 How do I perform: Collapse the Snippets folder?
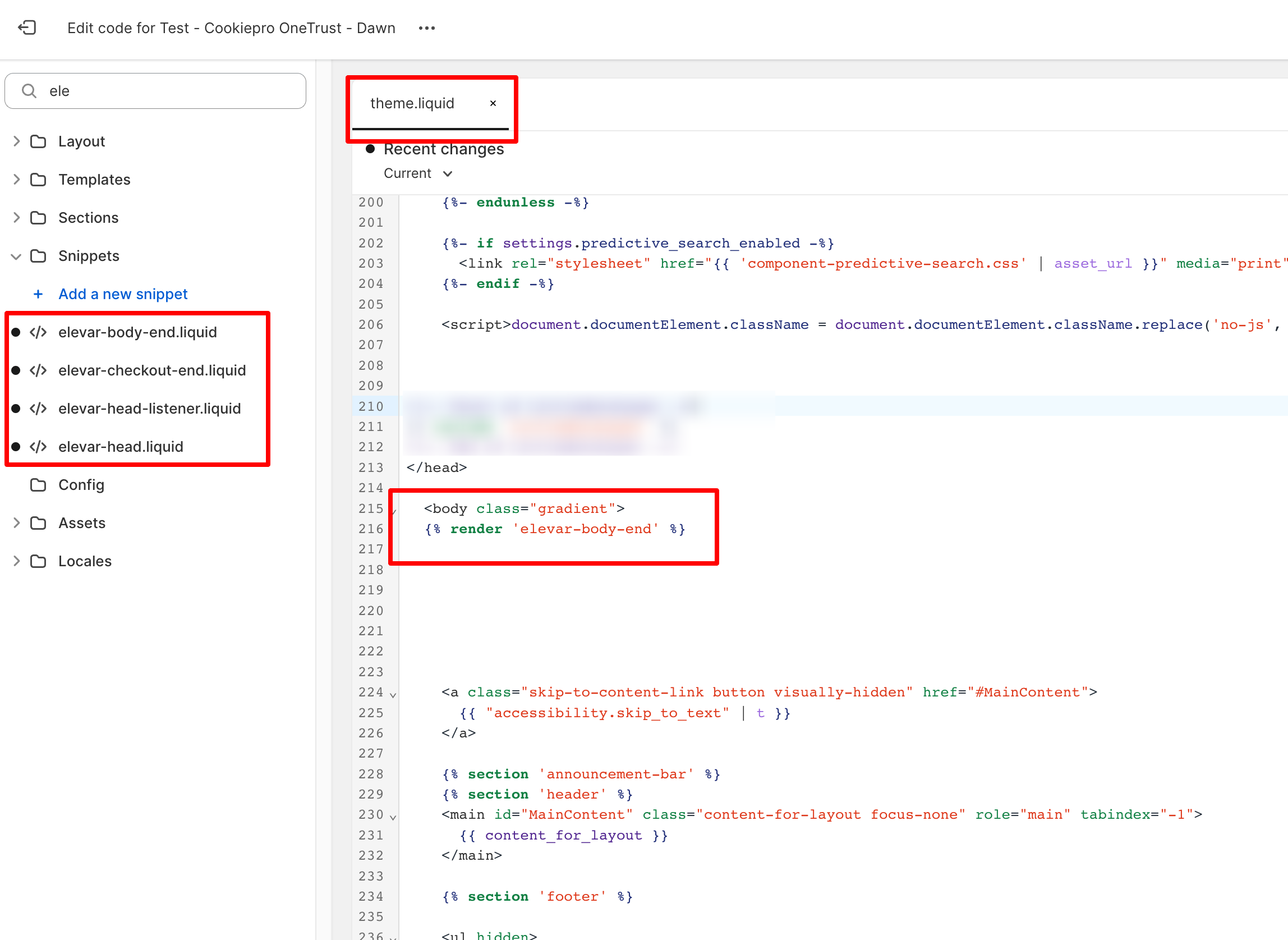(x=16, y=256)
